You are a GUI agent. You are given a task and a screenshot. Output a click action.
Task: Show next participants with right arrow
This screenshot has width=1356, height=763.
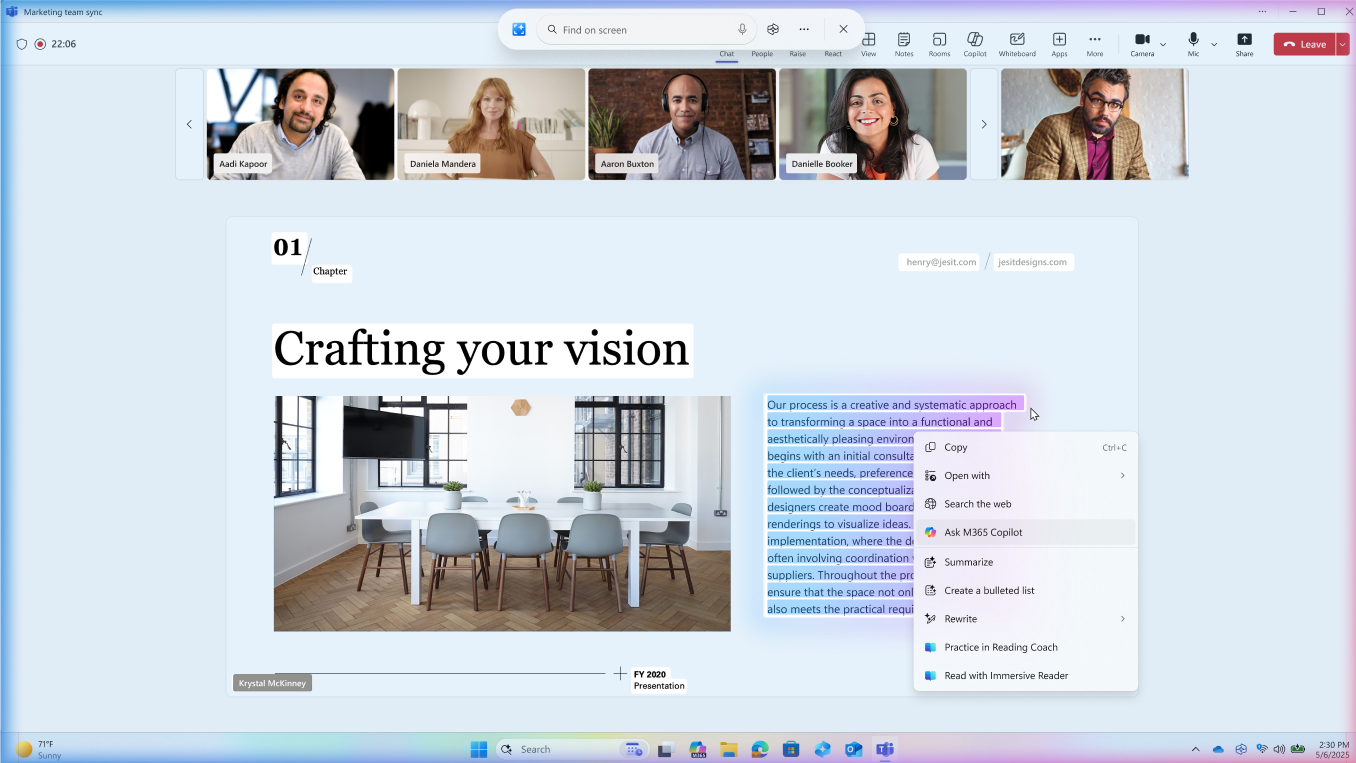tap(984, 124)
